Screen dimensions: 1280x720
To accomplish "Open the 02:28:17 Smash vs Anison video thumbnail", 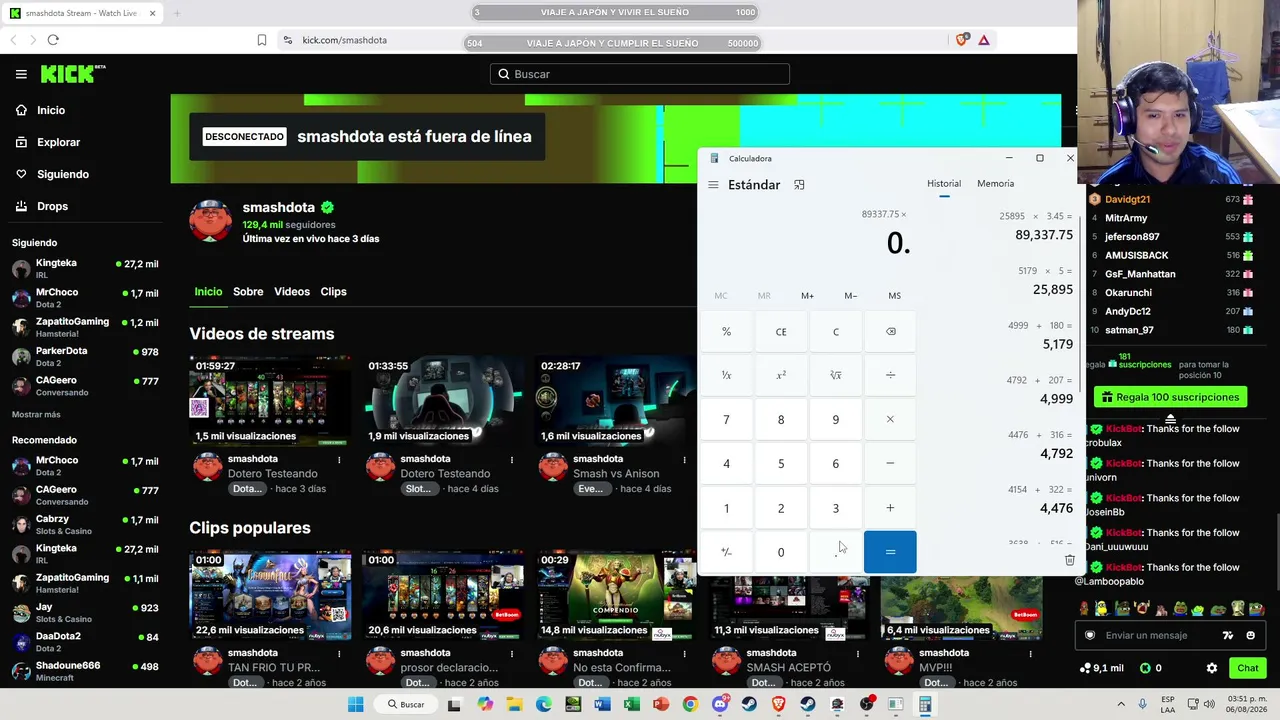I will click(615, 400).
